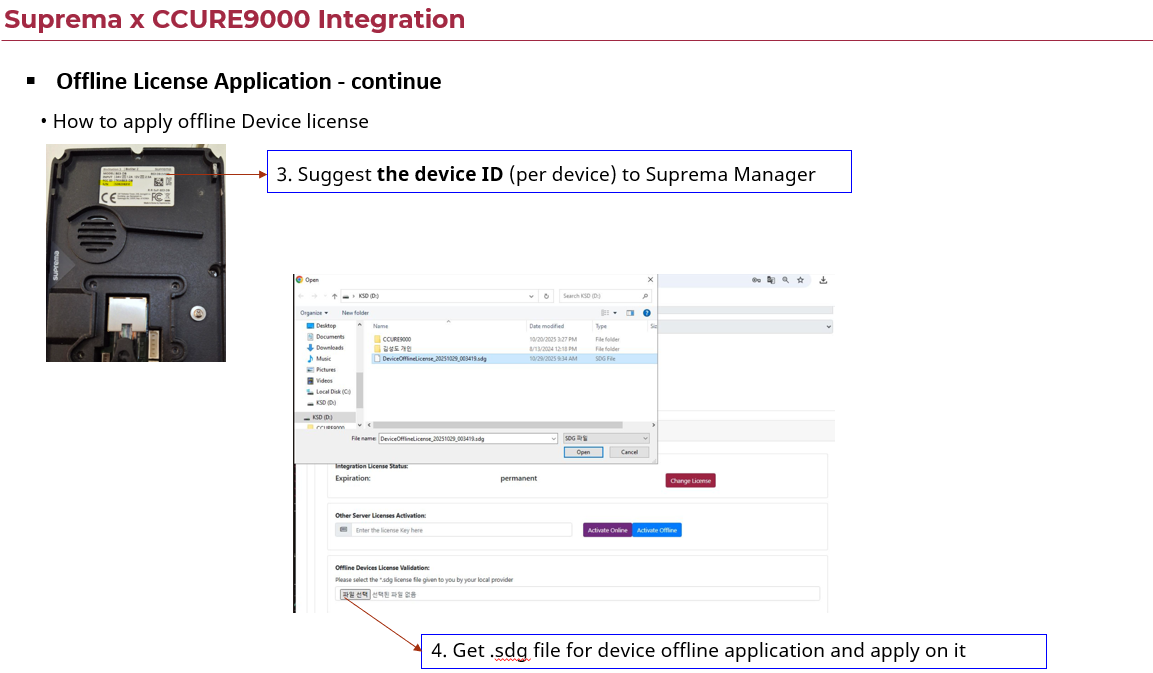The height and width of the screenshot is (673, 1153).
Task: Toggle the preview pane icon
Action: 630,313
